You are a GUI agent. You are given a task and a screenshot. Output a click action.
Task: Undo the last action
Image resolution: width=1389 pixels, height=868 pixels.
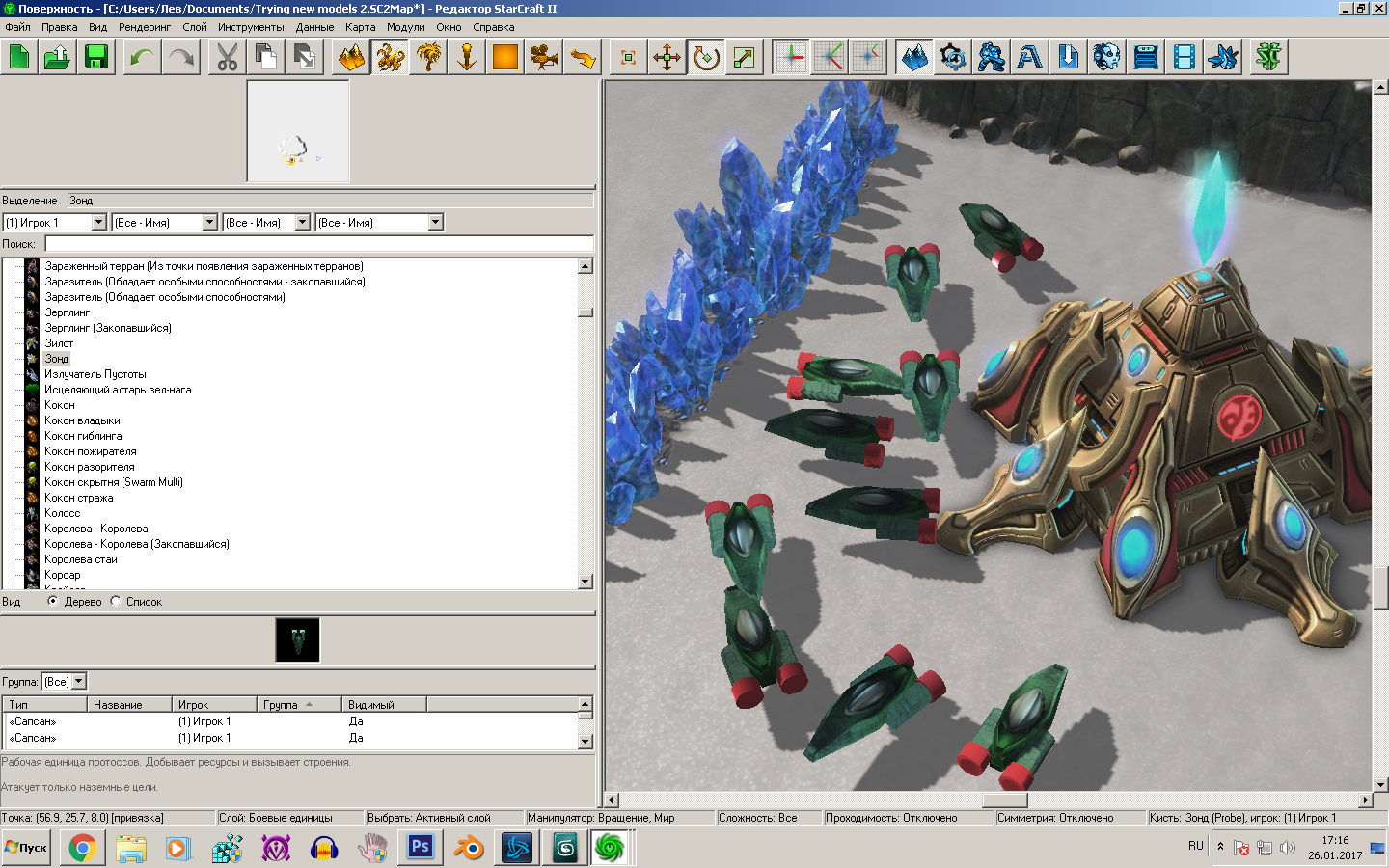pos(143,57)
